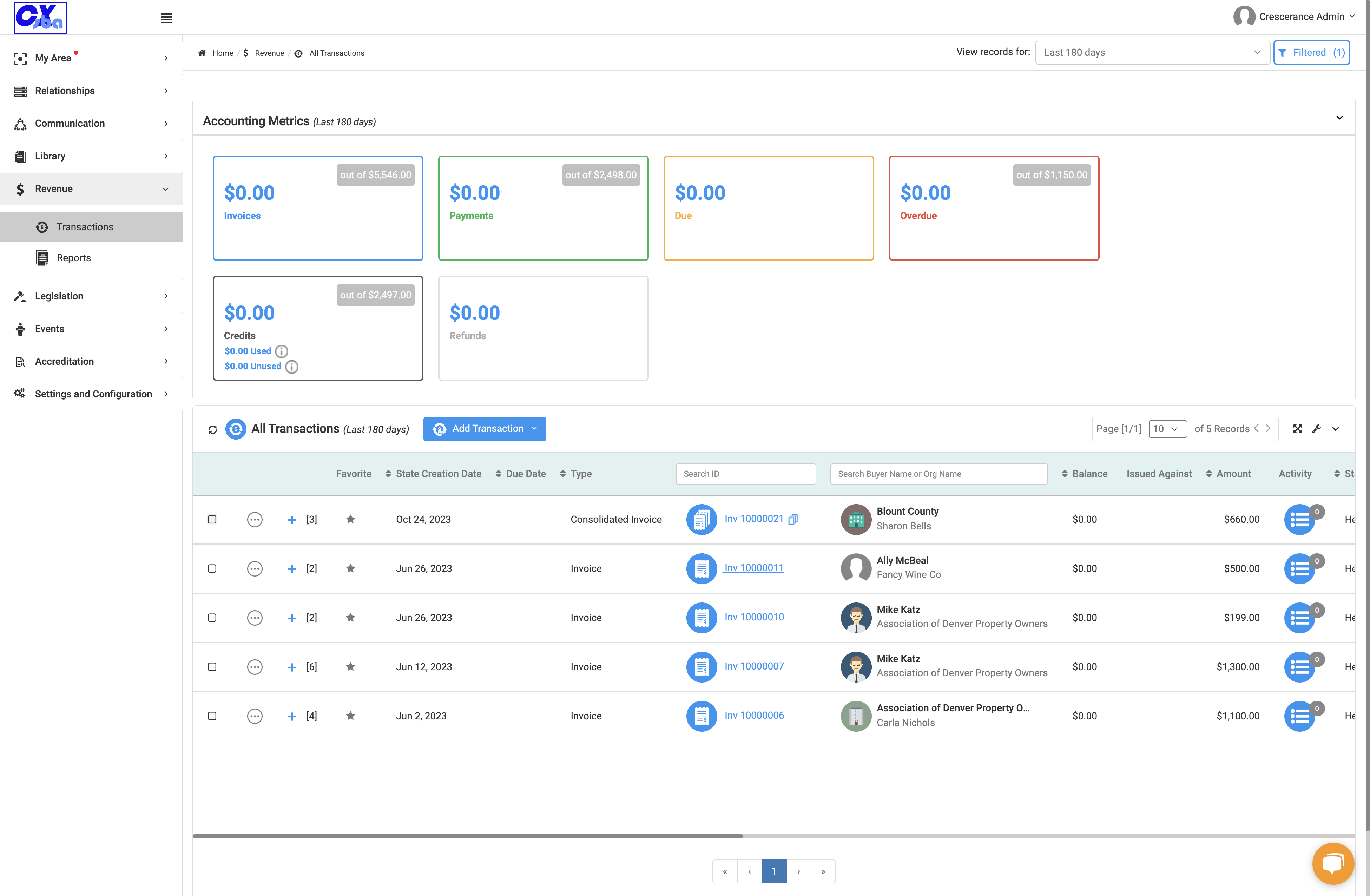1370x896 pixels.
Task: Open the activity list icon for Inv 10000021
Action: coord(1300,520)
